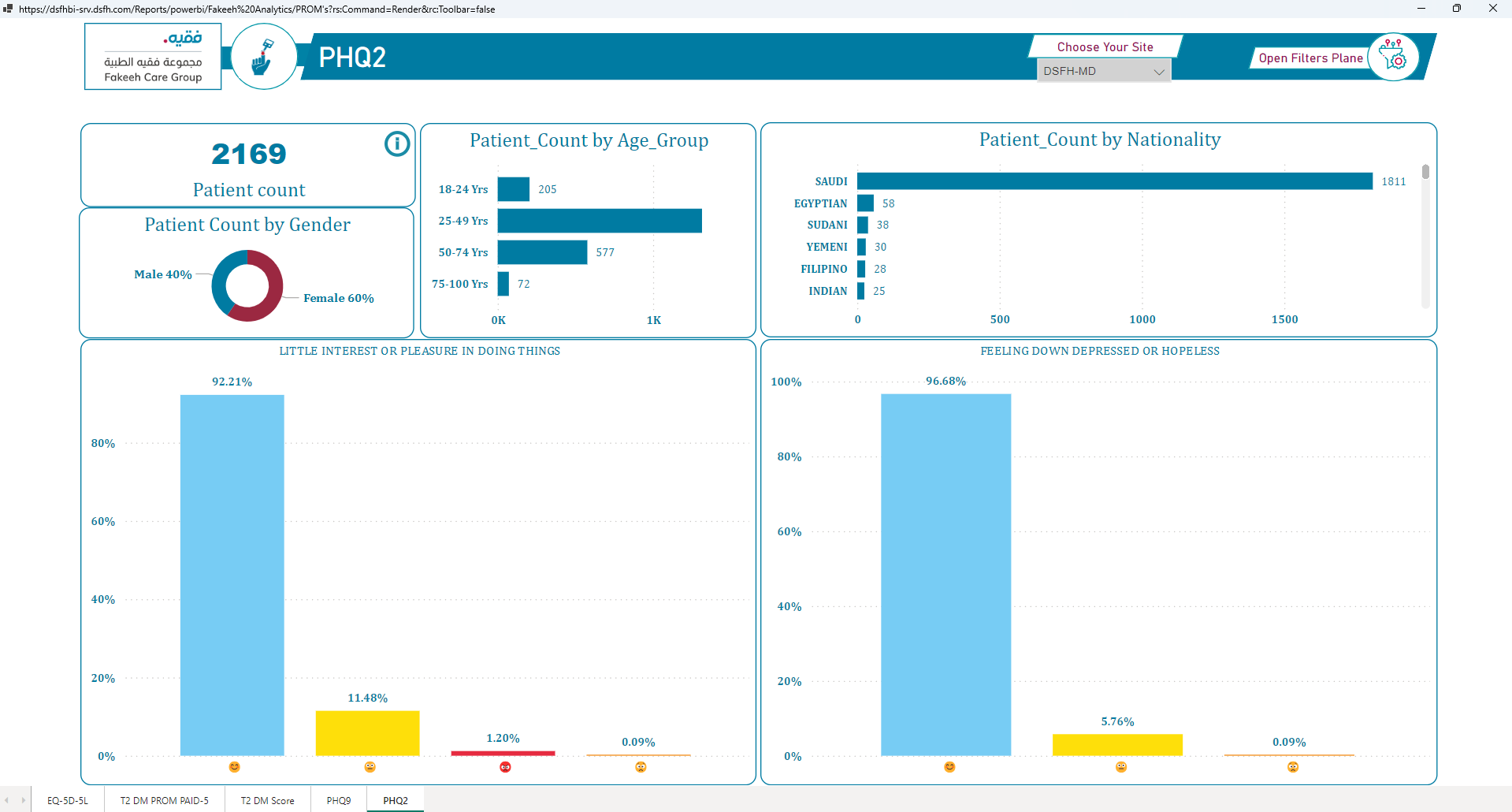Screen dimensions: 1512x812
Task: Click smiley under 96.68% bar
Action: tap(949, 767)
